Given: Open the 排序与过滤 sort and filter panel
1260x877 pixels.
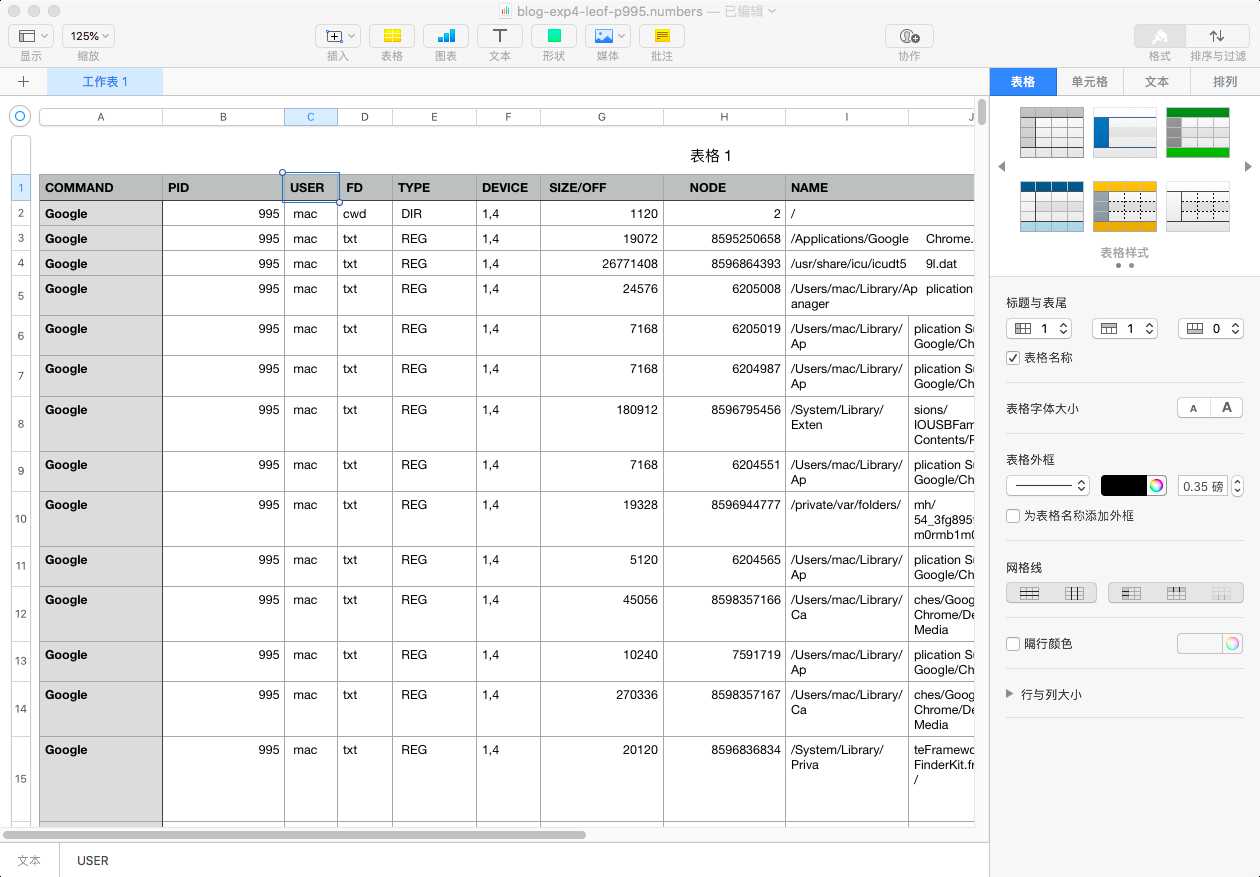Looking at the screenshot, I should [x=1217, y=36].
